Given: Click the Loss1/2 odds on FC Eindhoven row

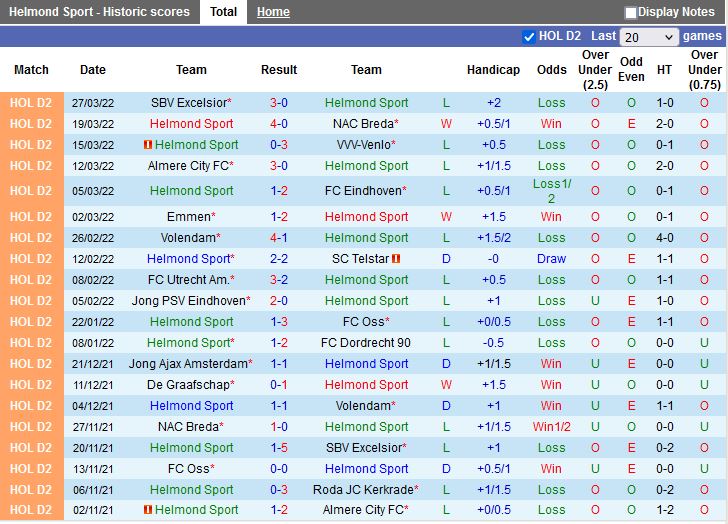Looking at the screenshot, I should [x=552, y=191].
